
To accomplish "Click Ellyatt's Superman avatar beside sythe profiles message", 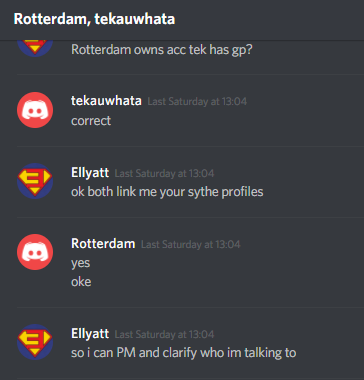I will pyautogui.click(x=35, y=181).
